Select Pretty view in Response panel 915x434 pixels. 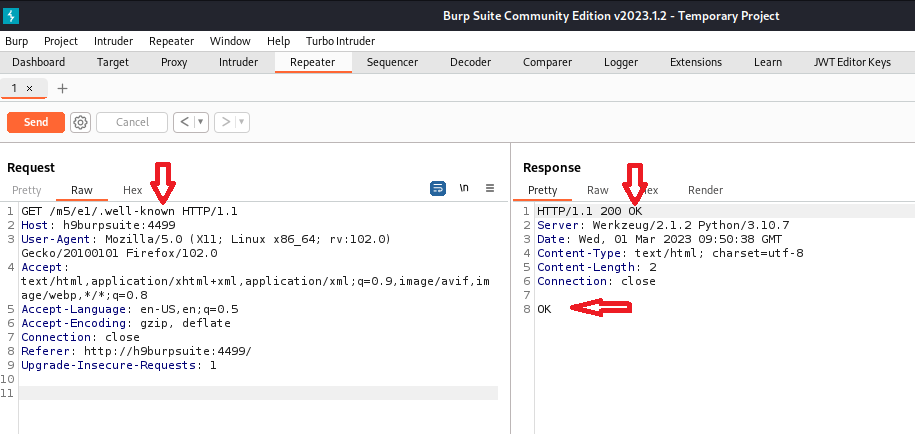coord(543,190)
